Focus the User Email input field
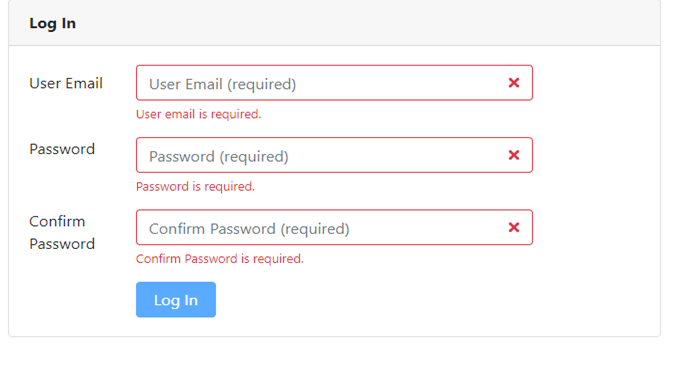Image resolution: width=685 pixels, height=371 pixels. coord(334,83)
